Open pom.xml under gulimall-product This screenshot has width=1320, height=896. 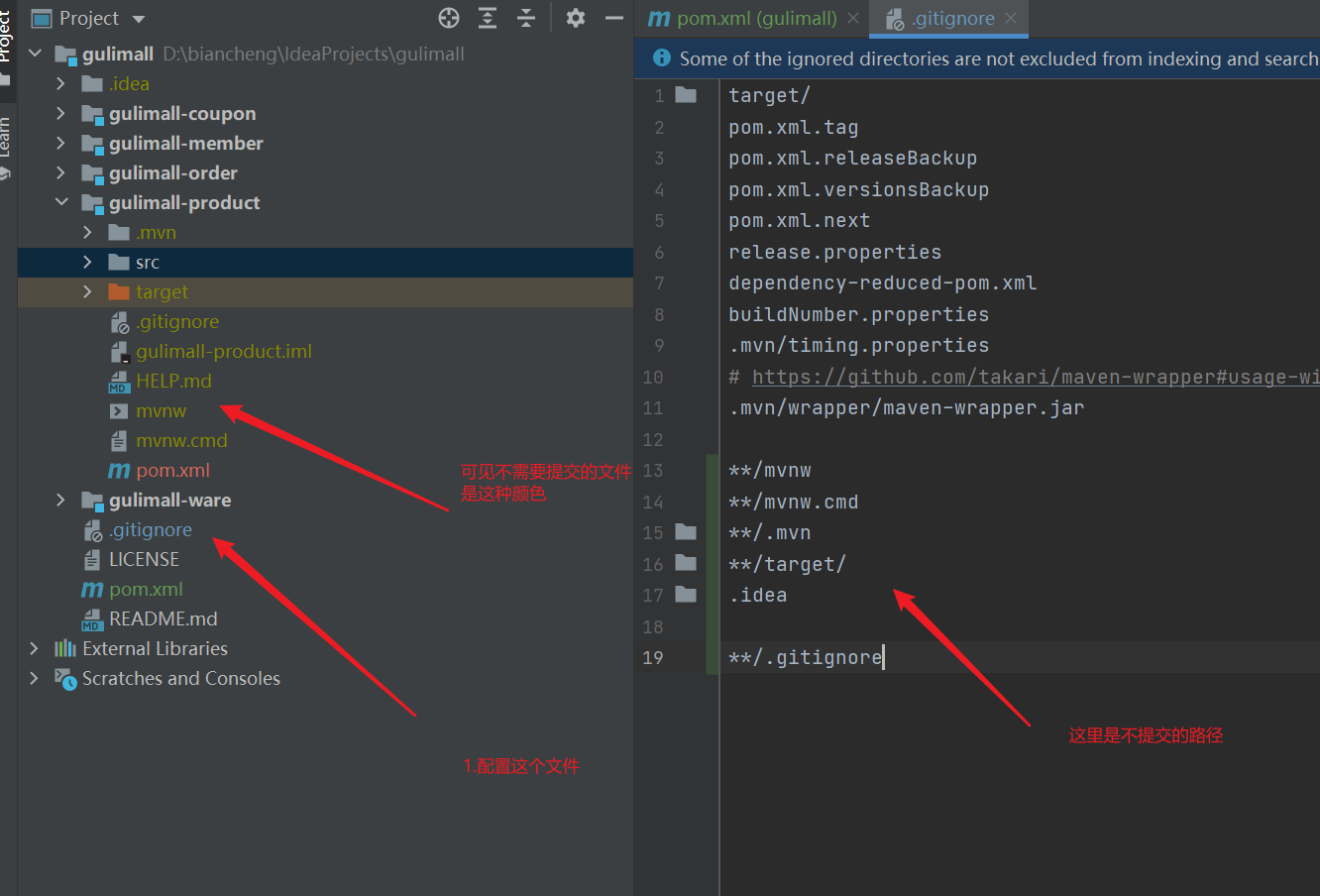click(172, 470)
